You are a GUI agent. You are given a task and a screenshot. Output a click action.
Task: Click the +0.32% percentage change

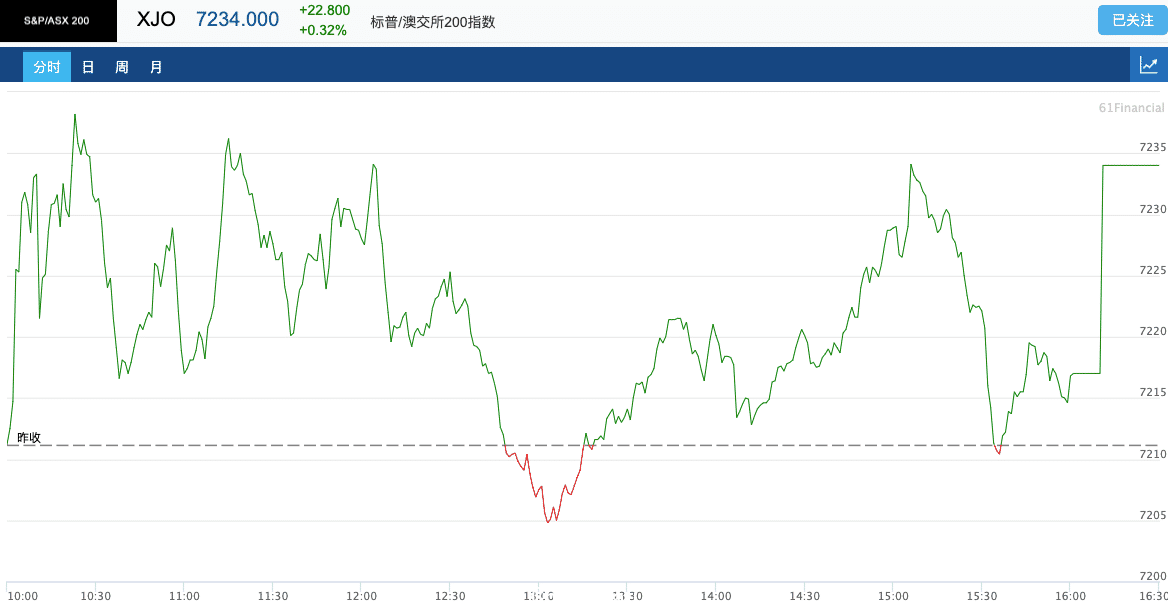coord(323,31)
